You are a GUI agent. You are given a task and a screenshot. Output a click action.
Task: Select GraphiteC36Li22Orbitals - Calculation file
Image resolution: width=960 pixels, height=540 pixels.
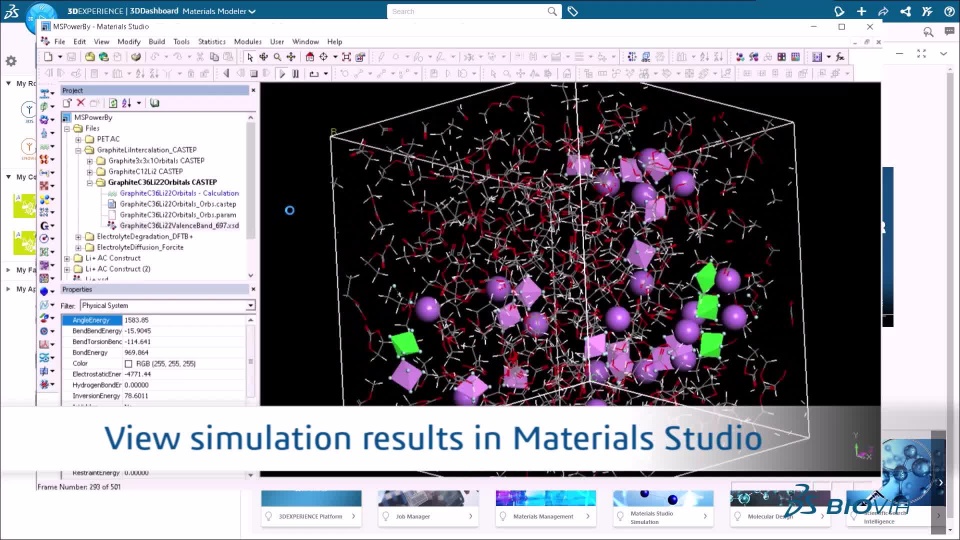click(179, 193)
